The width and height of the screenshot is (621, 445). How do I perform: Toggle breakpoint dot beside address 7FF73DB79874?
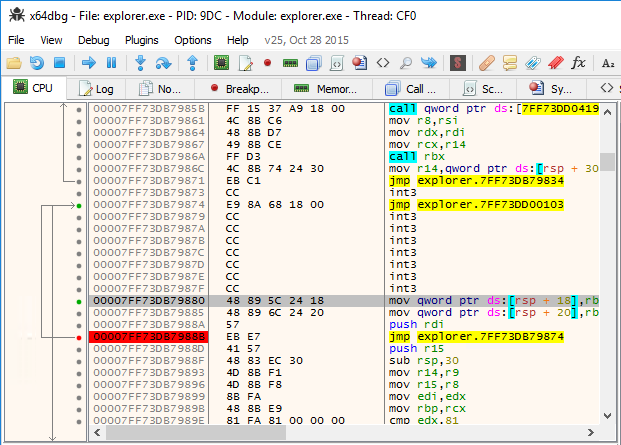pos(79,205)
